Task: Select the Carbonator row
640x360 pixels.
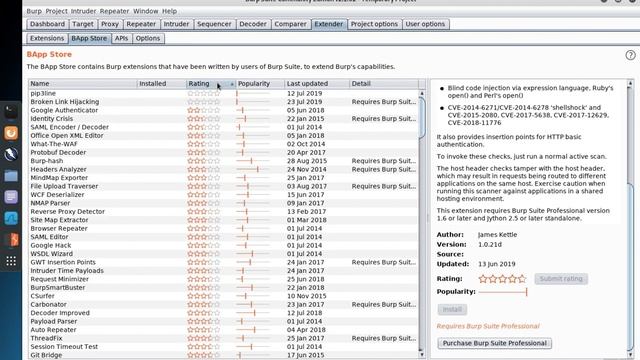Action: click(x=223, y=304)
